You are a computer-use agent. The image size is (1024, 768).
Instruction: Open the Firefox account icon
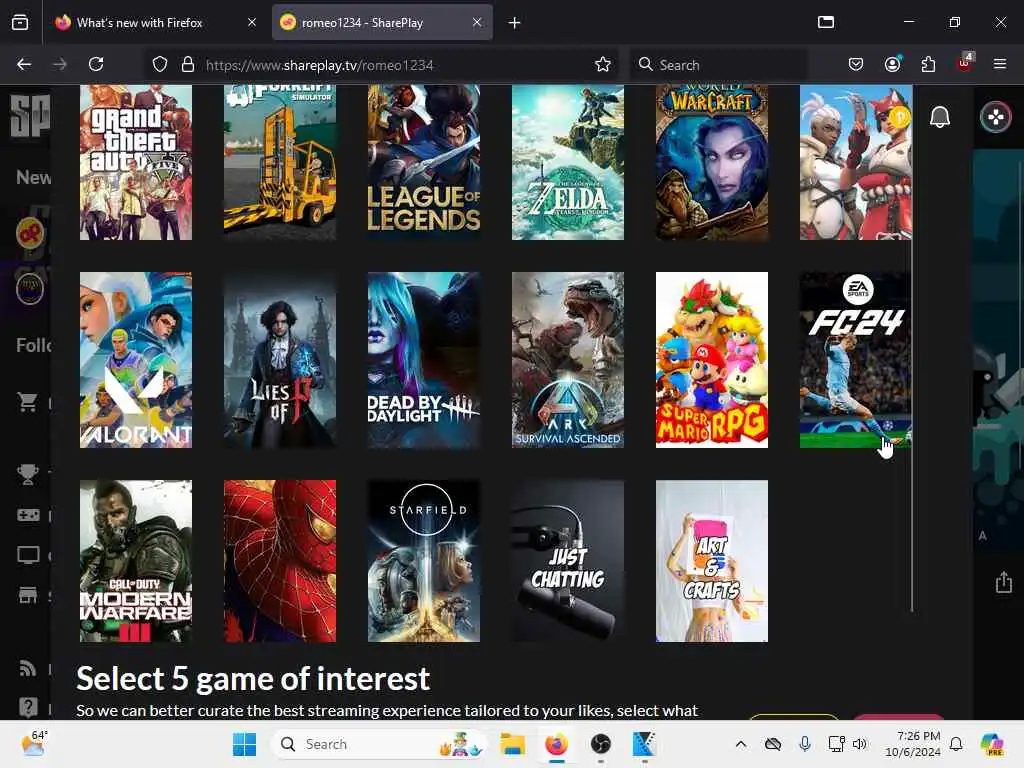(x=892, y=64)
